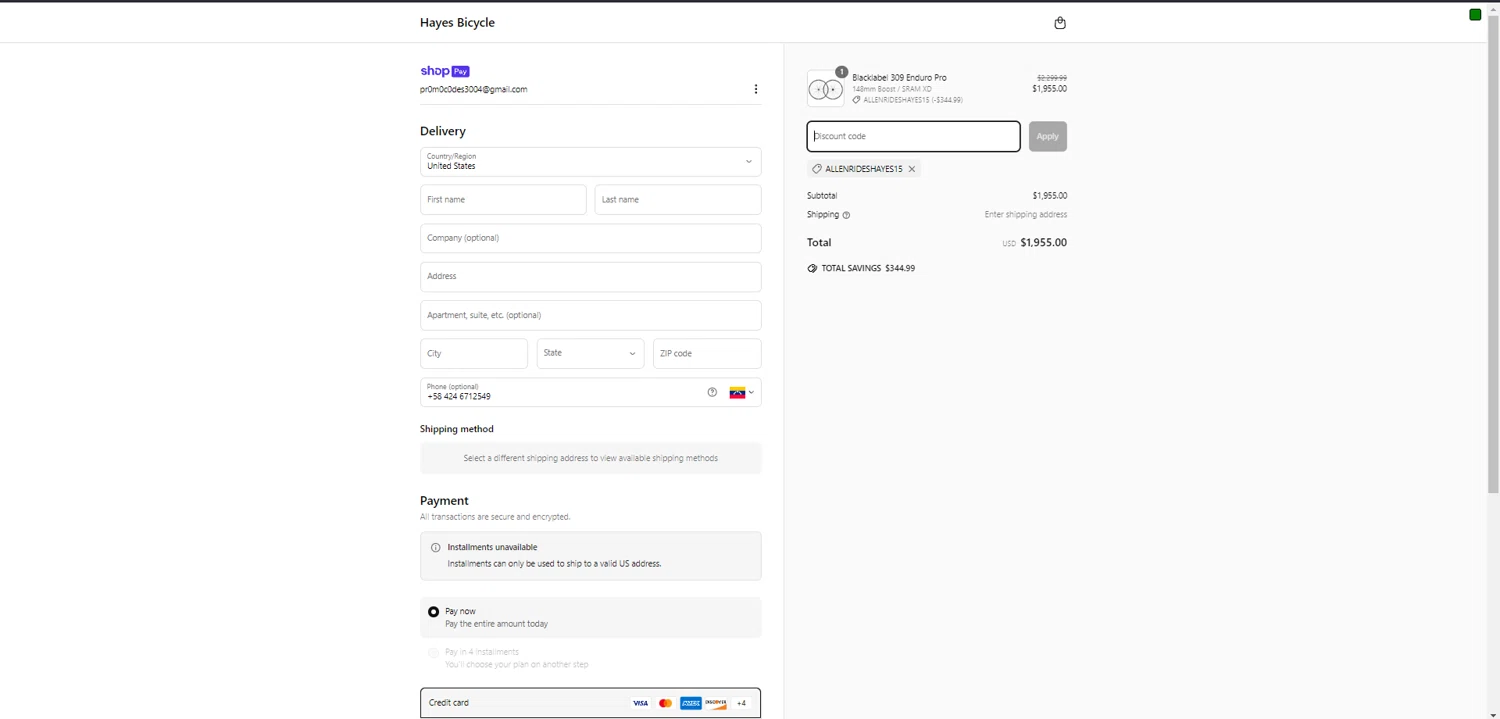The height and width of the screenshot is (719, 1500).
Task: Open the State dropdown
Action: coord(590,353)
